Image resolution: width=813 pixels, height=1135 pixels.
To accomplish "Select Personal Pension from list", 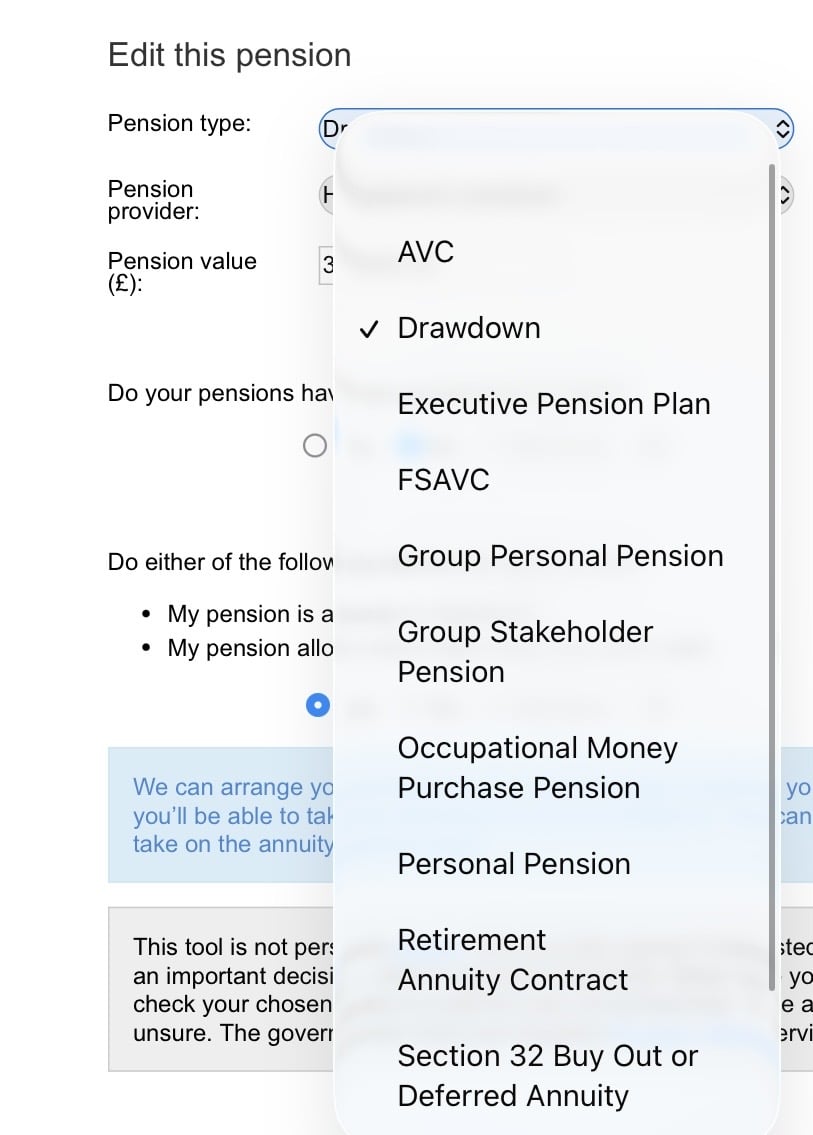I will (514, 864).
